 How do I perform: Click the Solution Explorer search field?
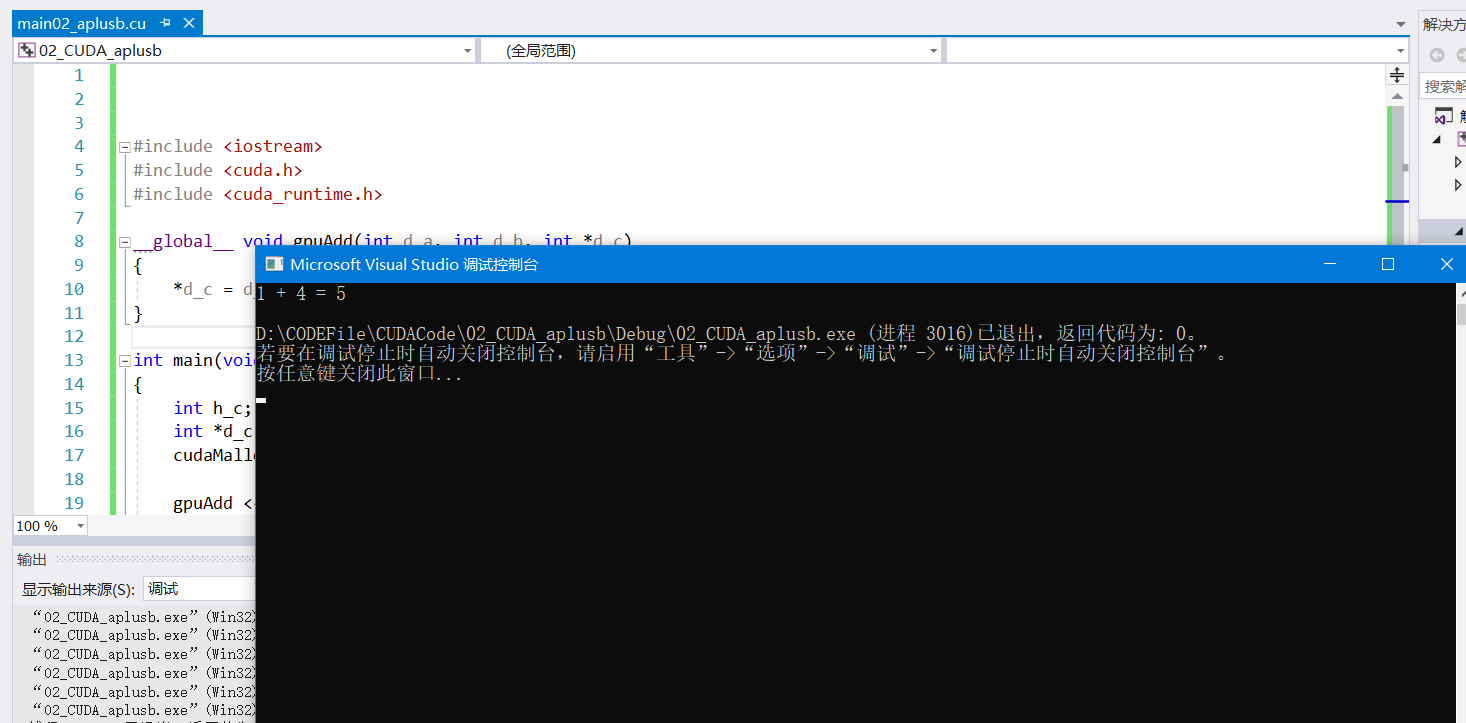pyautogui.click(x=1443, y=87)
